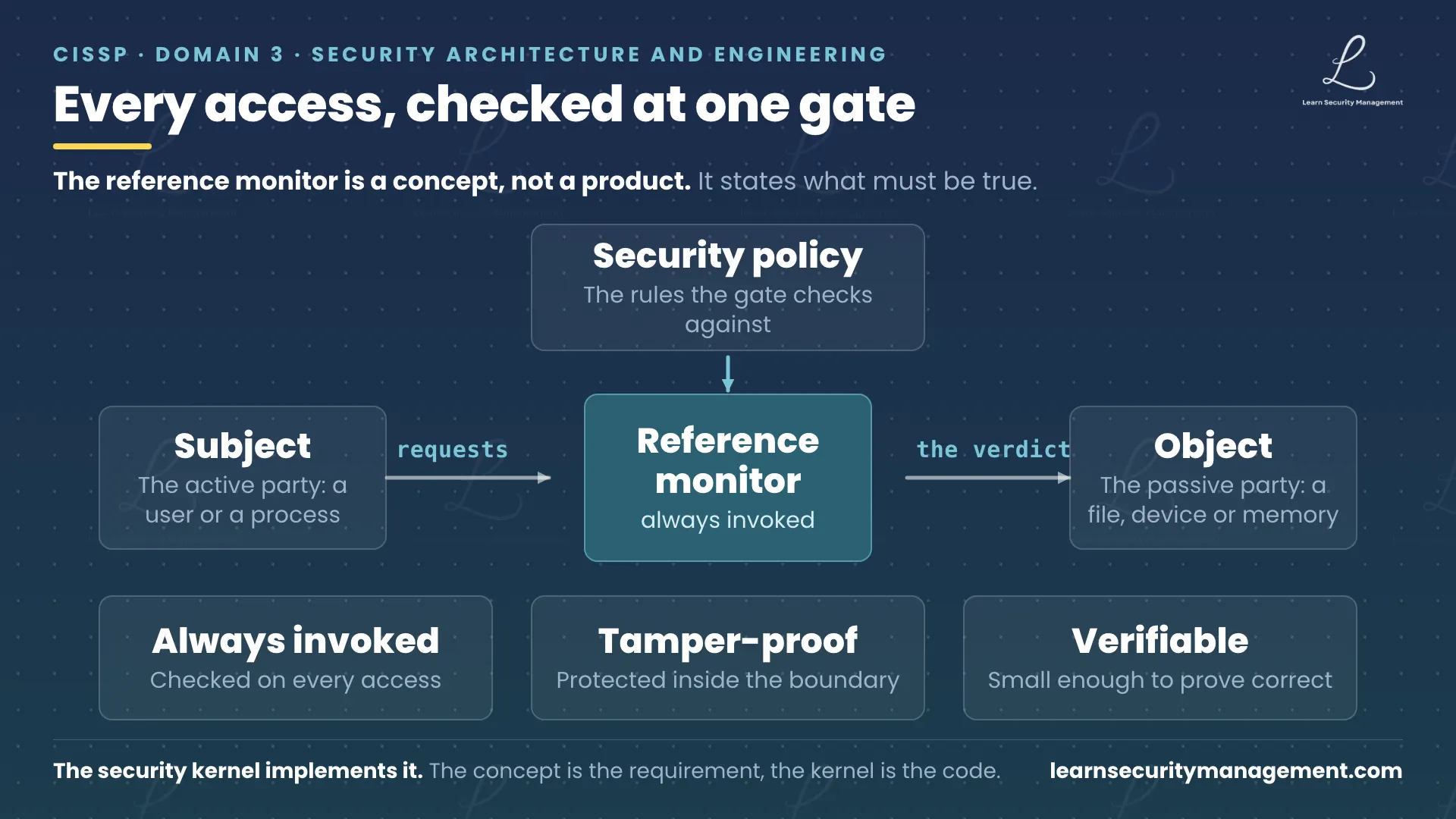Screen dimensions: 1456x819
Task: Select the Object box
Action: [1213, 478]
